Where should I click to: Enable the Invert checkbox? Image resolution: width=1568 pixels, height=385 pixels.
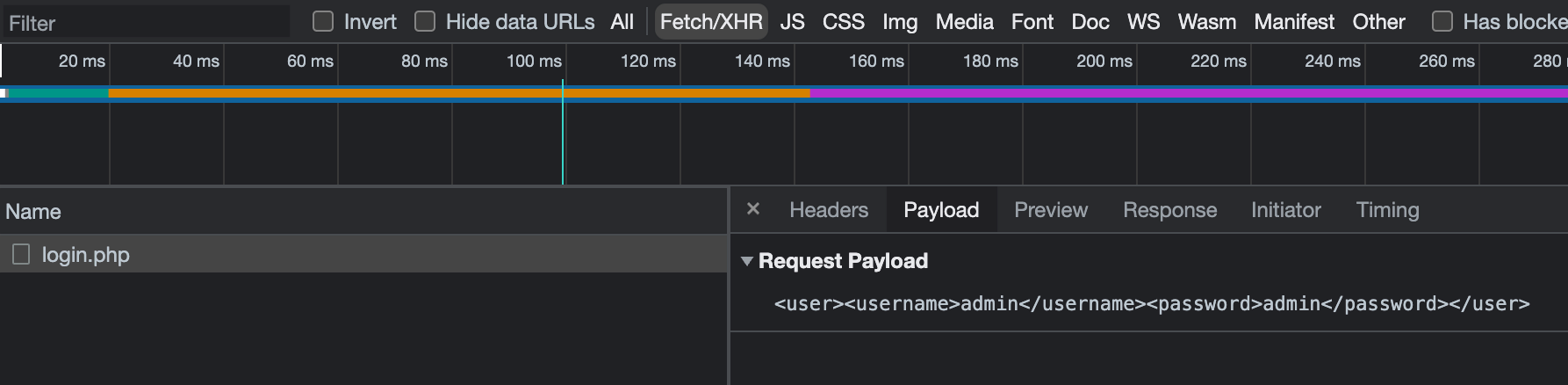[323, 21]
